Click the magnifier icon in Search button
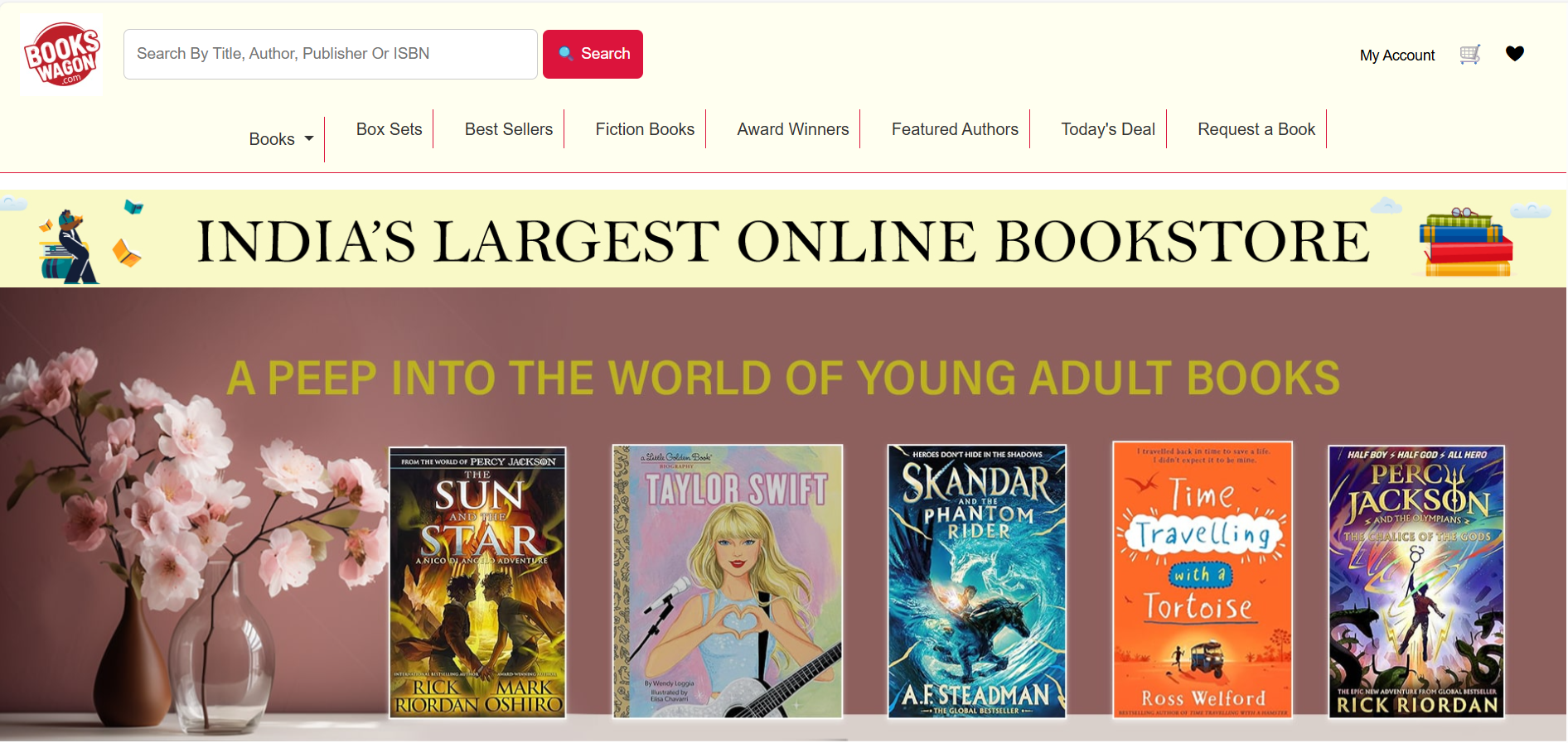1568x743 pixels. click(x=566, y=54)
